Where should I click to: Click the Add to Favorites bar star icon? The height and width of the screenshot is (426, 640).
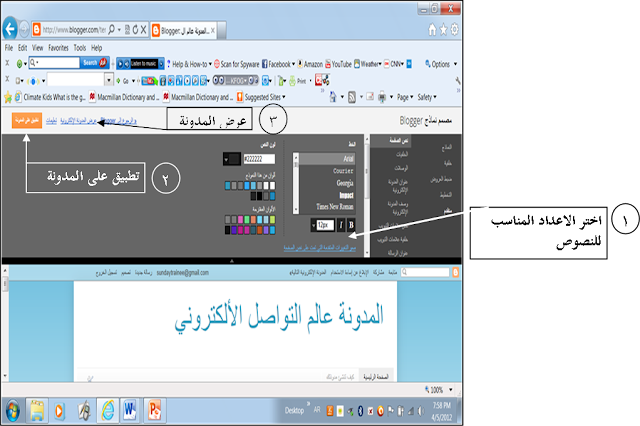pos(8,97)
